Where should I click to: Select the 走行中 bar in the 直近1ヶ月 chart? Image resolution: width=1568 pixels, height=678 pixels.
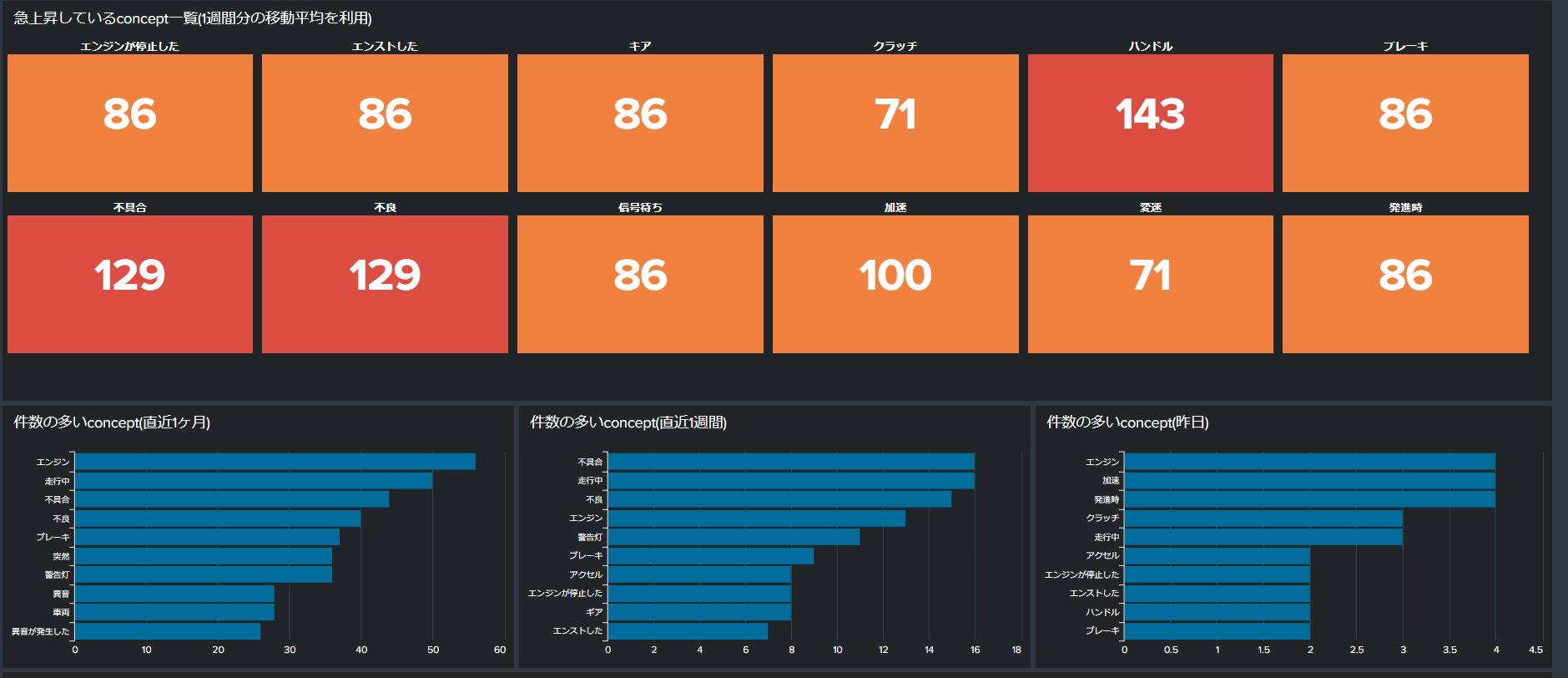(x=254, y=481)
